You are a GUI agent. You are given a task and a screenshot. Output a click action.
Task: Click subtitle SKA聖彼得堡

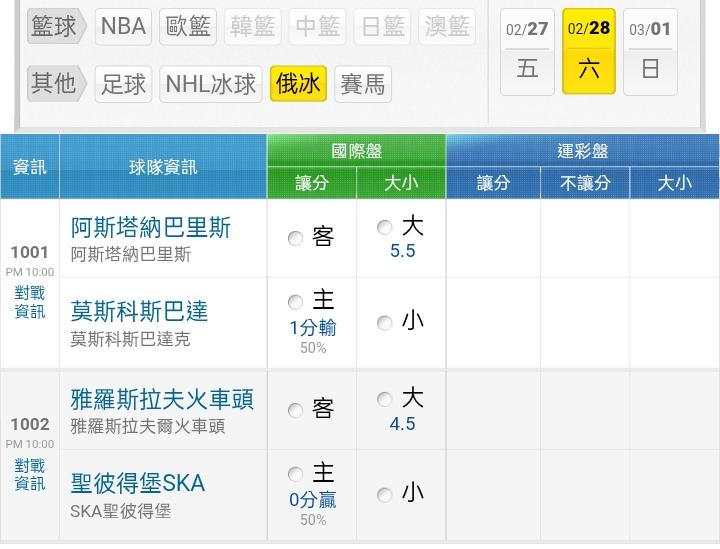121,511
